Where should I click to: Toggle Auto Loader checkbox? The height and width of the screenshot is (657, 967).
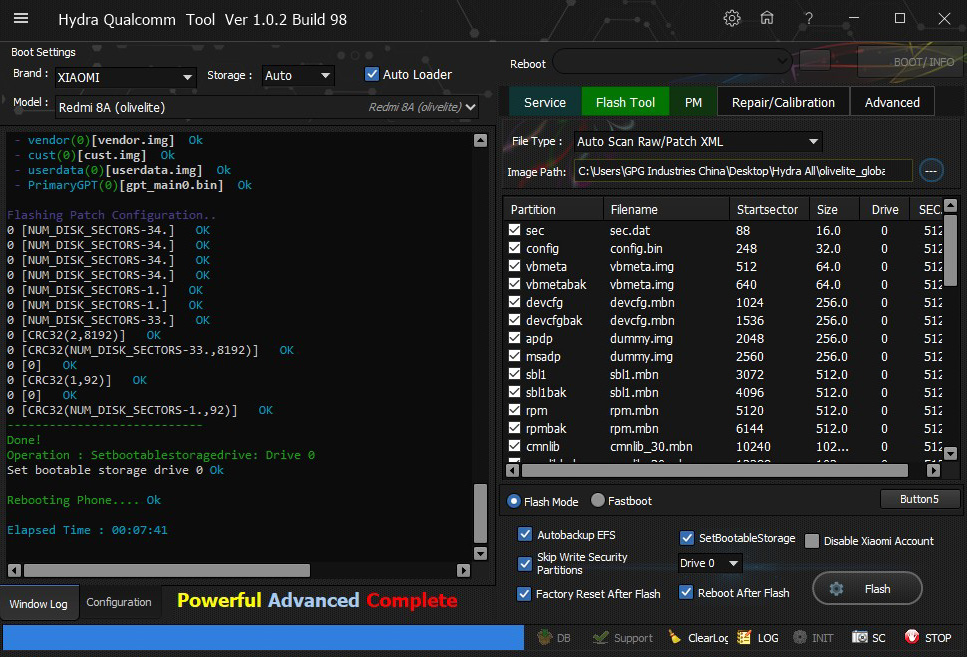372,74
